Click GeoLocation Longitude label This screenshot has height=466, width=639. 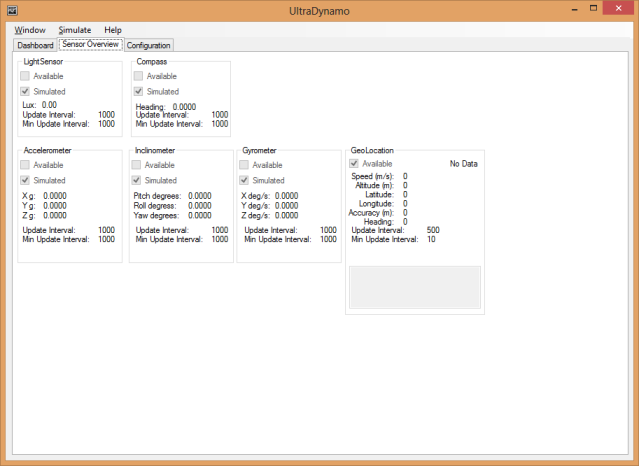[376, 203]
